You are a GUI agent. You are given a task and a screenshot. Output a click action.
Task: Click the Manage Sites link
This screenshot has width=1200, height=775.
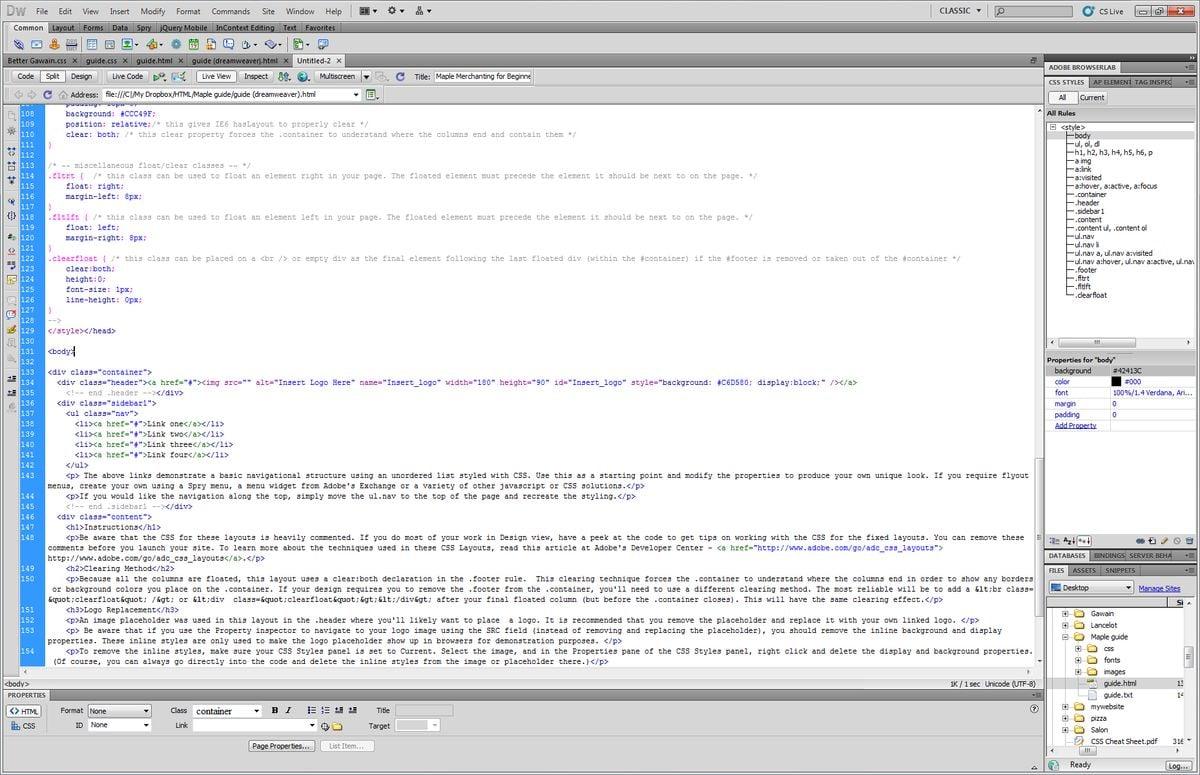(1159, 588)
